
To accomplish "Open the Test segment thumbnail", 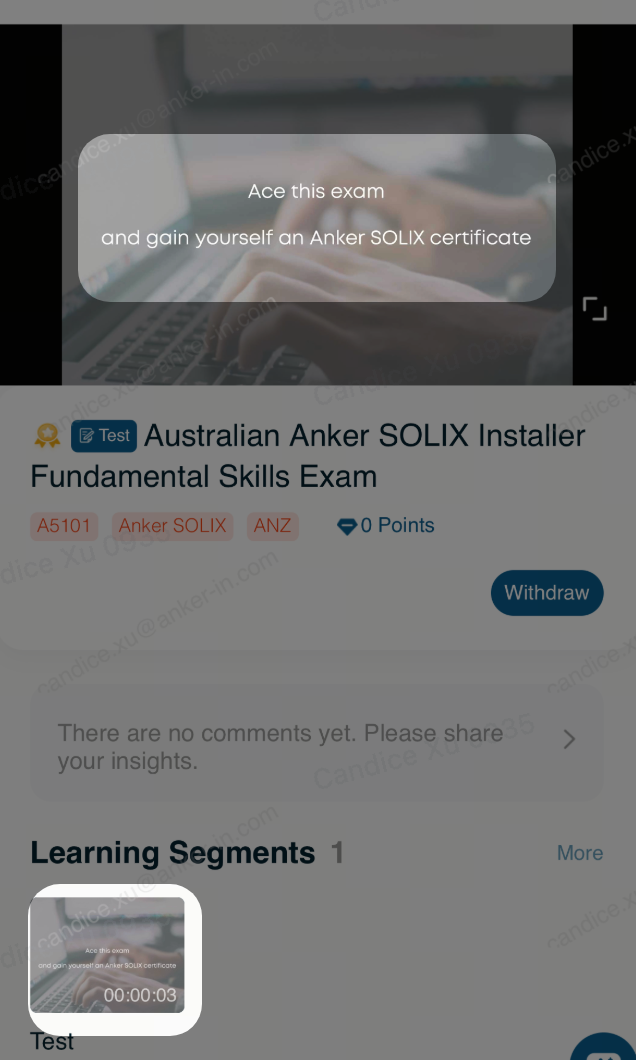I will point(107,955).
